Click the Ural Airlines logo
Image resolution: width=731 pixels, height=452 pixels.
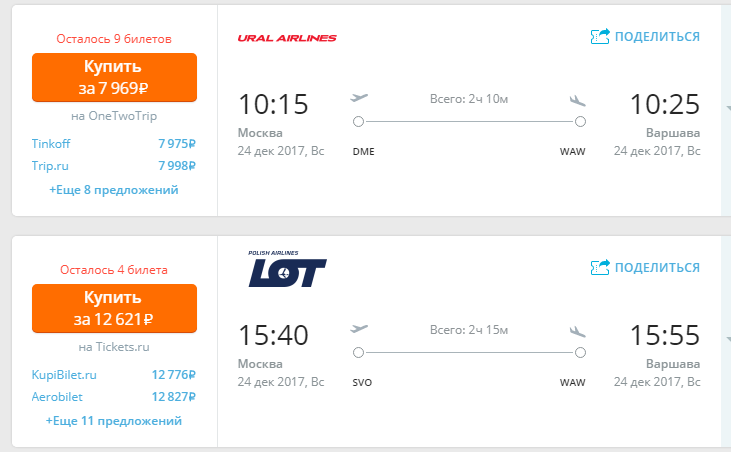[x=286, y=38]
